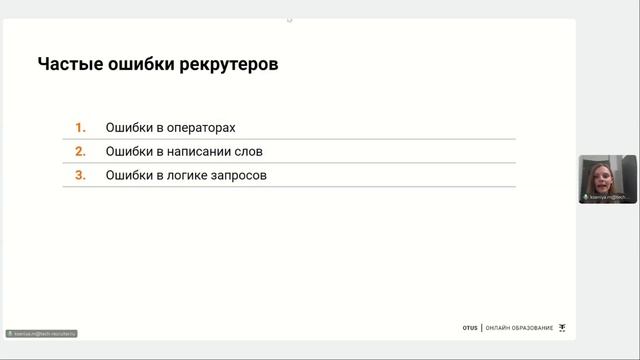Select list item 'Ошибки в логике запросов'
This screenshot has height=360, width=640.
click(186, 176)
